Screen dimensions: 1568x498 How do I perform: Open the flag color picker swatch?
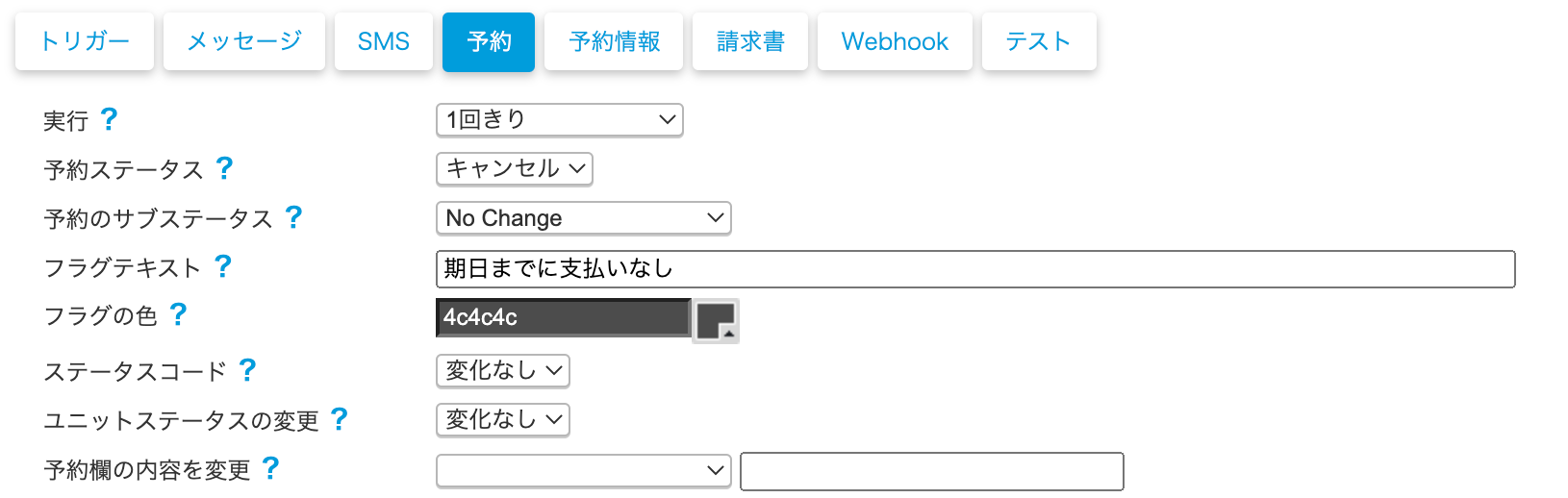click(716, 320)
